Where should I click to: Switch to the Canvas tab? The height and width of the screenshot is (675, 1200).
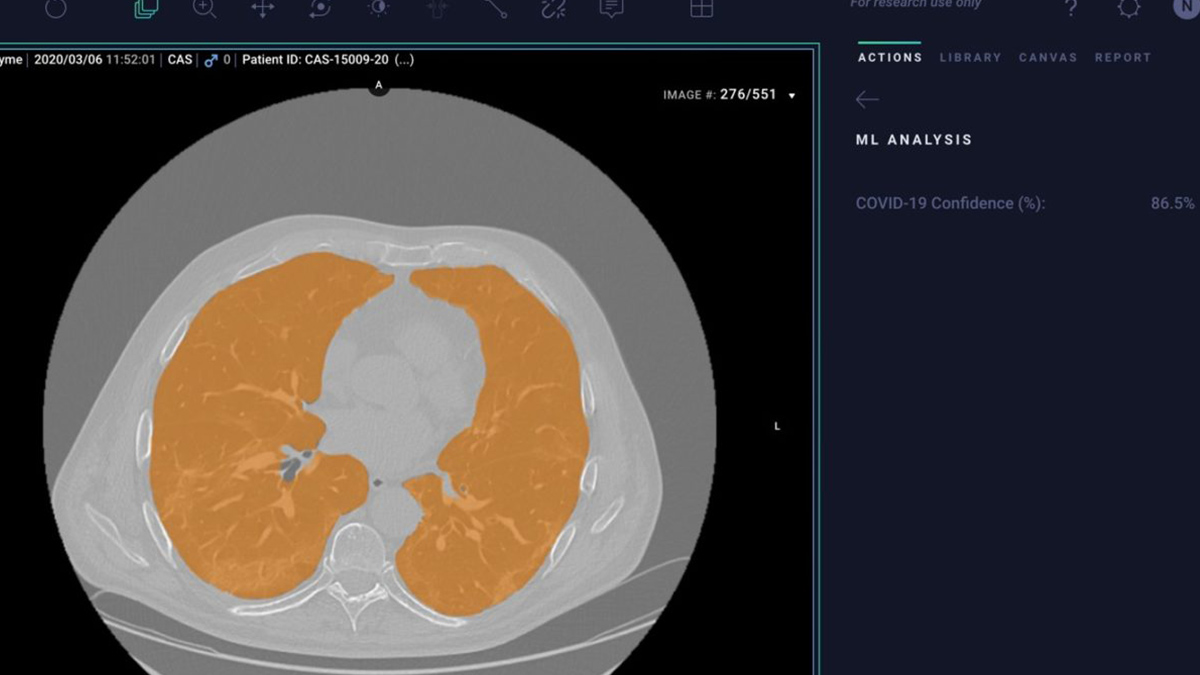(x=1048, y=58)
